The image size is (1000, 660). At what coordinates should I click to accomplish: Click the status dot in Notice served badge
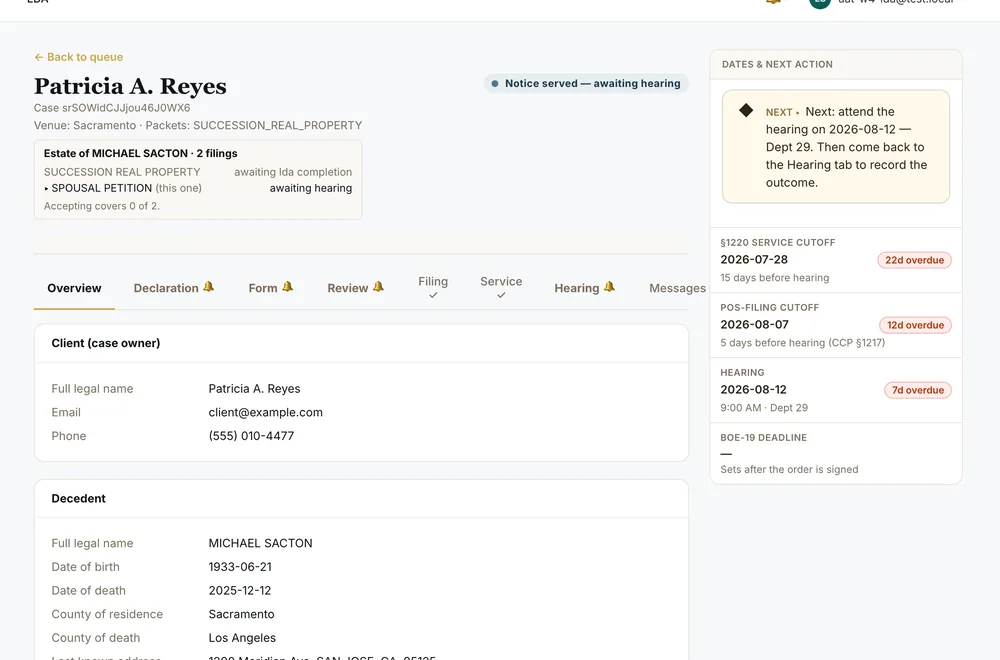(x=494, y=84)
